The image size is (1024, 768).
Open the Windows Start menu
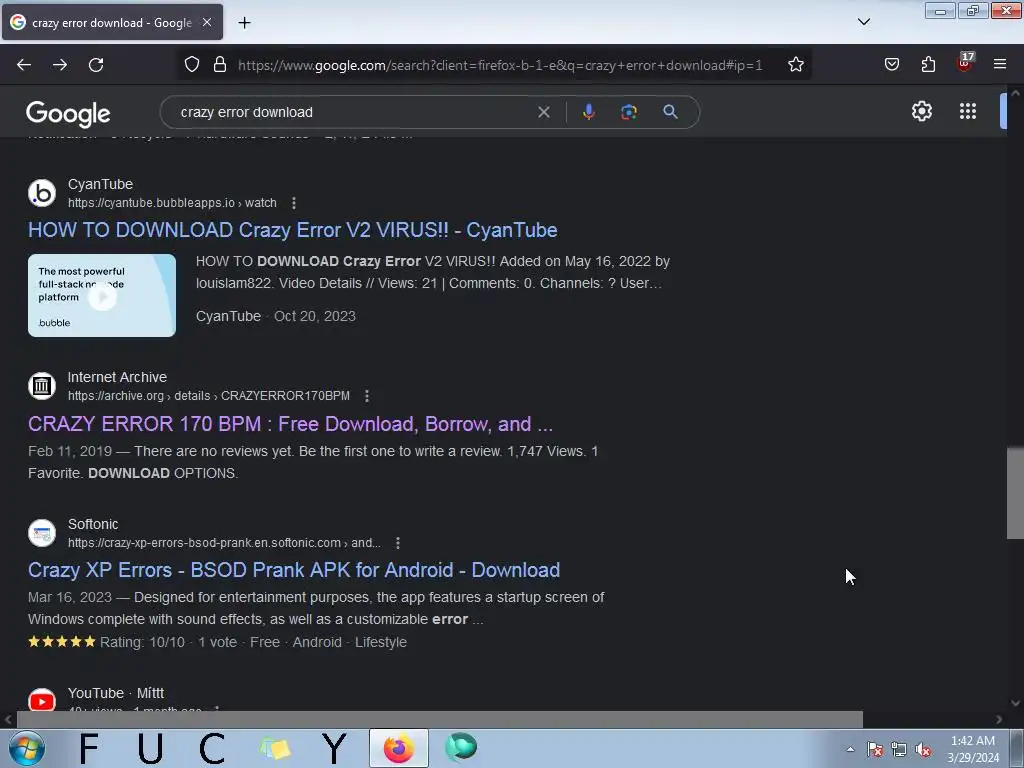click(x=26, y=748)
